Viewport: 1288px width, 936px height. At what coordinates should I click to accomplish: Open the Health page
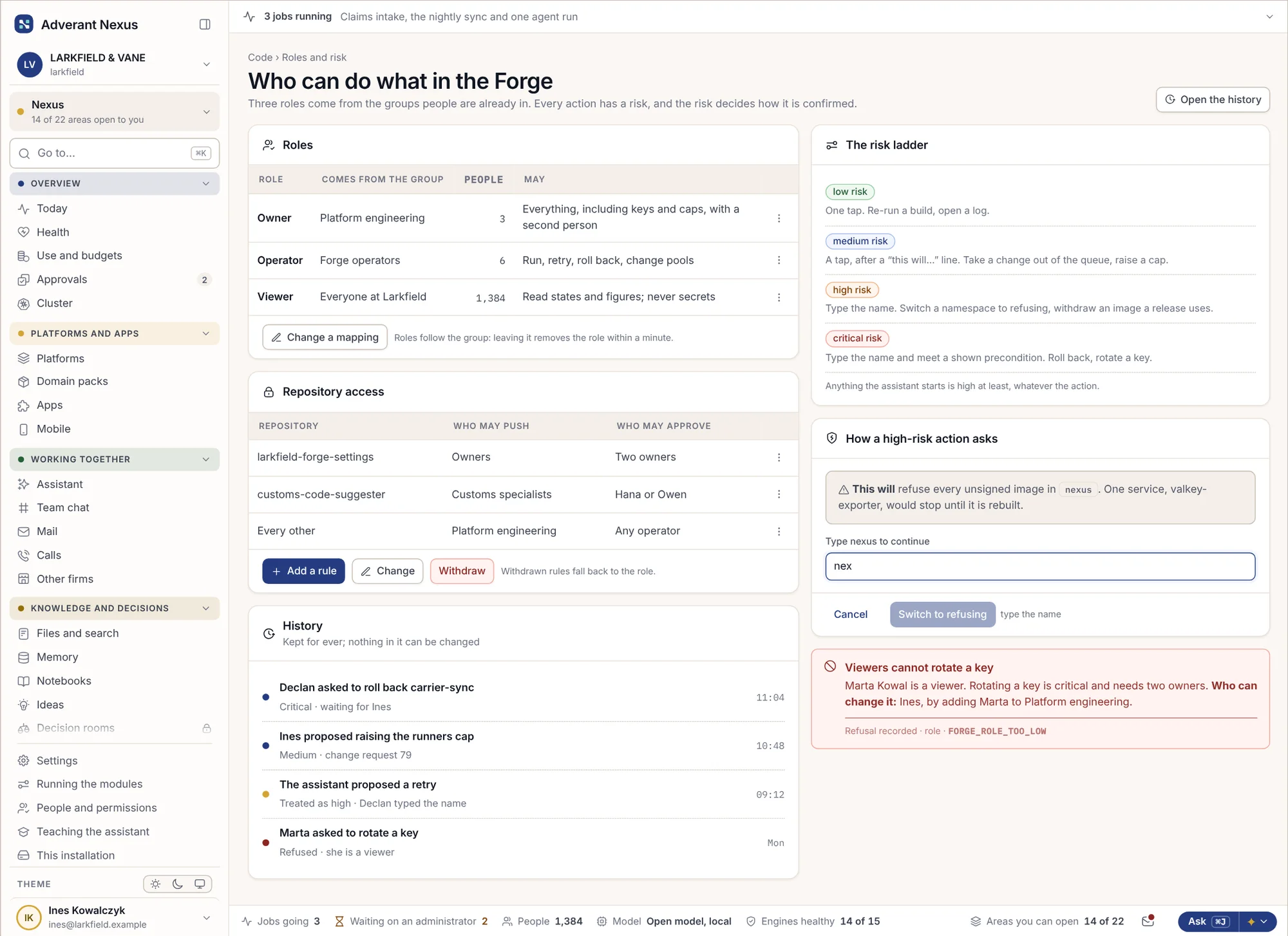(115, 232)
